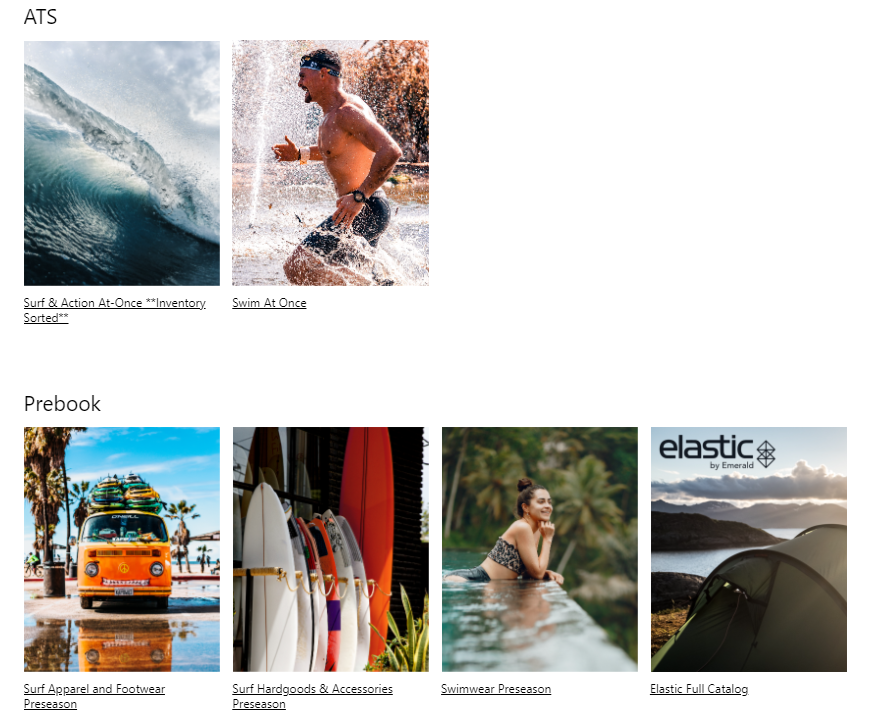Click the Prebook section heading

(62, 404)
